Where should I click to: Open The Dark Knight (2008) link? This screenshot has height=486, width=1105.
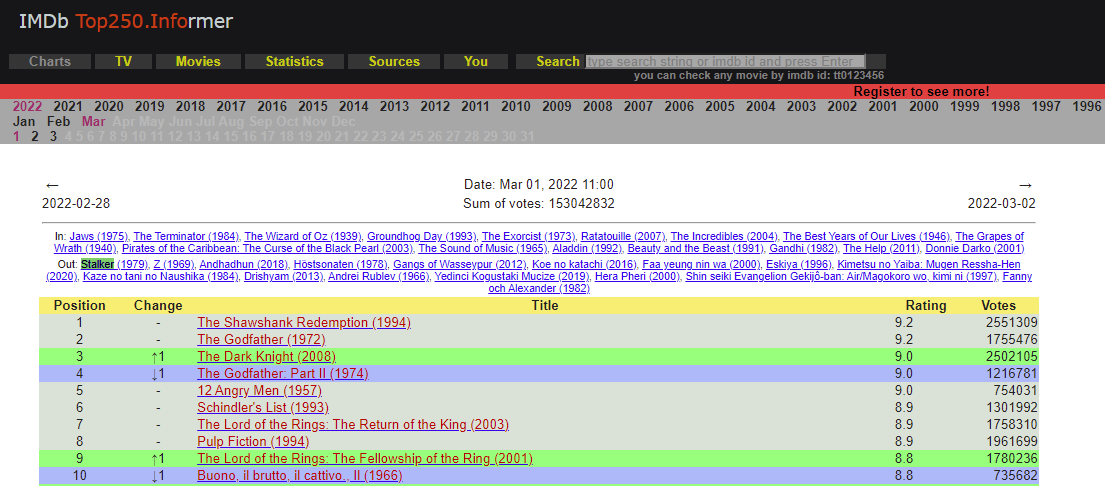[x=265, y=357]
